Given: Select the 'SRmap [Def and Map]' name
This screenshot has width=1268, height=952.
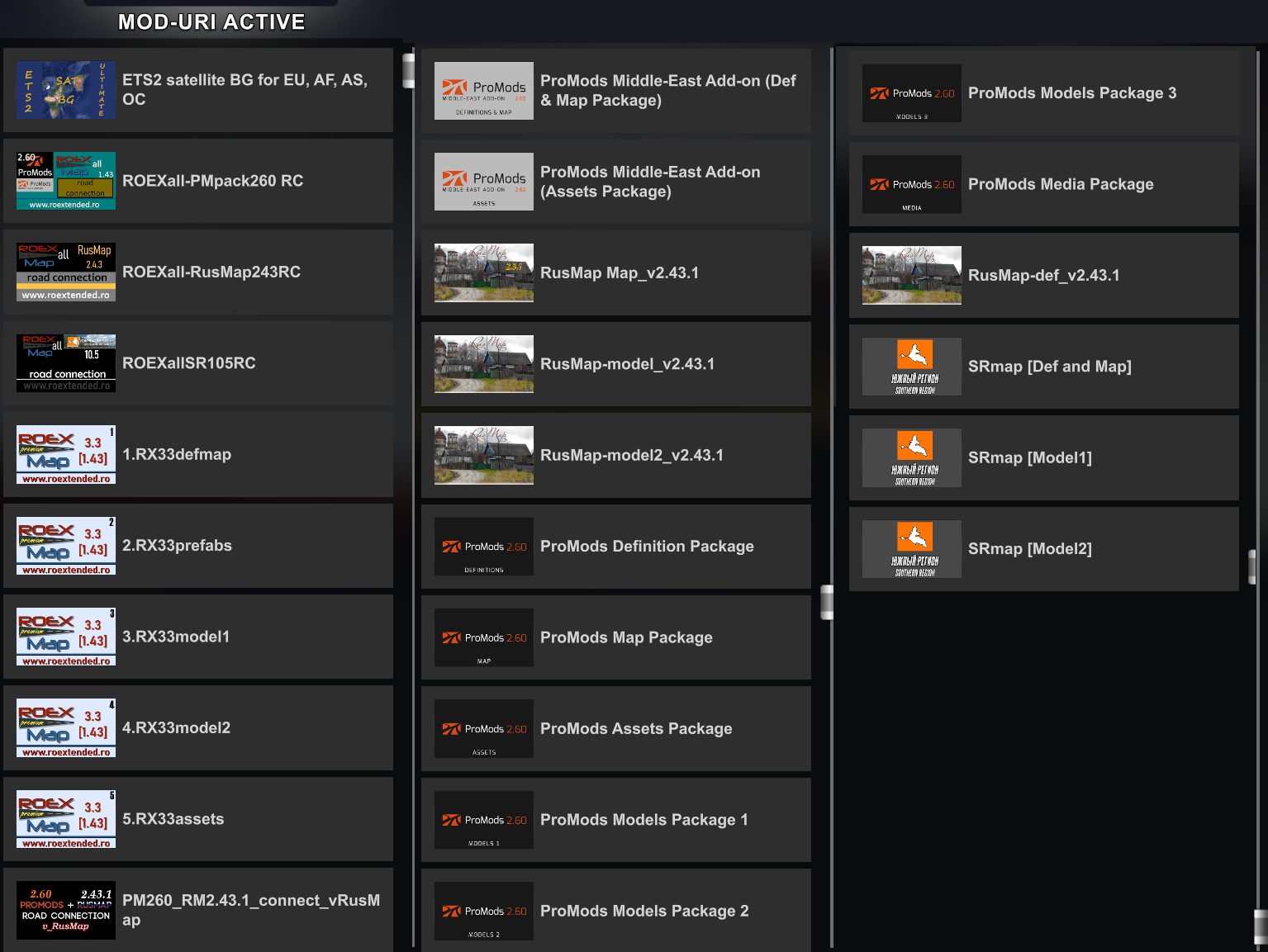Looking at the screenshot, I should pos(1050,367).
